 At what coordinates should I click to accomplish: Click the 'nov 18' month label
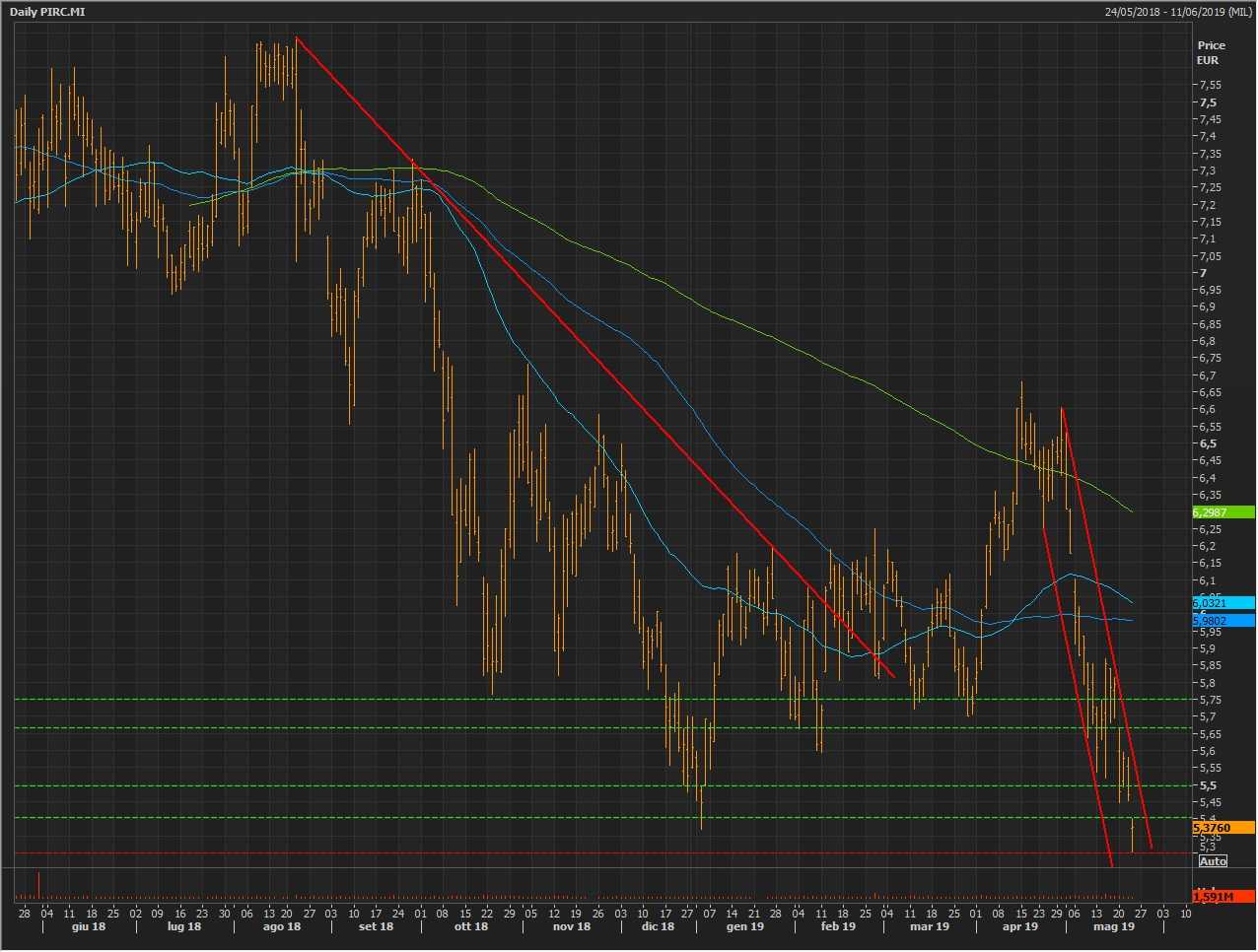(x=572, y=926)
